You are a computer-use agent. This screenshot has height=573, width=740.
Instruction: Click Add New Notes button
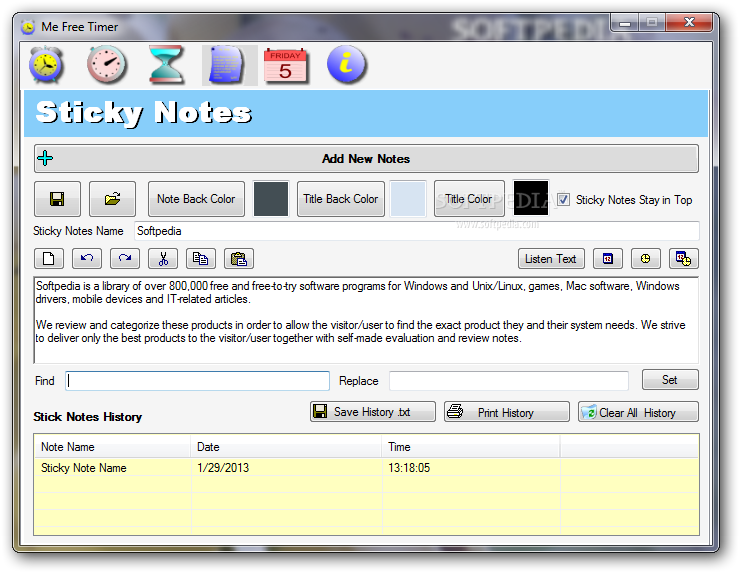366,159
